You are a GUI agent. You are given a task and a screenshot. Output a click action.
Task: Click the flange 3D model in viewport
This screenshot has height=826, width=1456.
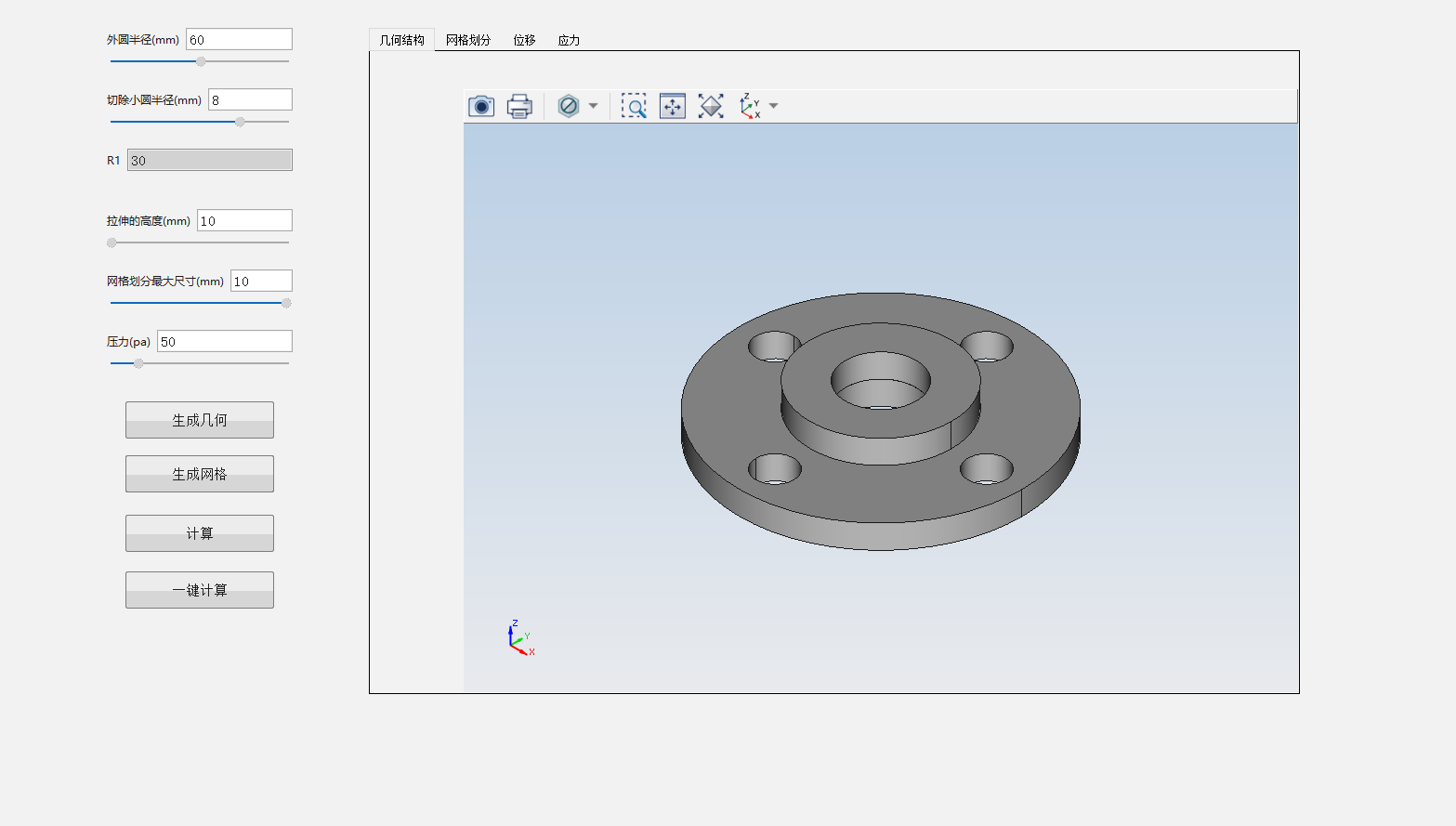[881, 422]
